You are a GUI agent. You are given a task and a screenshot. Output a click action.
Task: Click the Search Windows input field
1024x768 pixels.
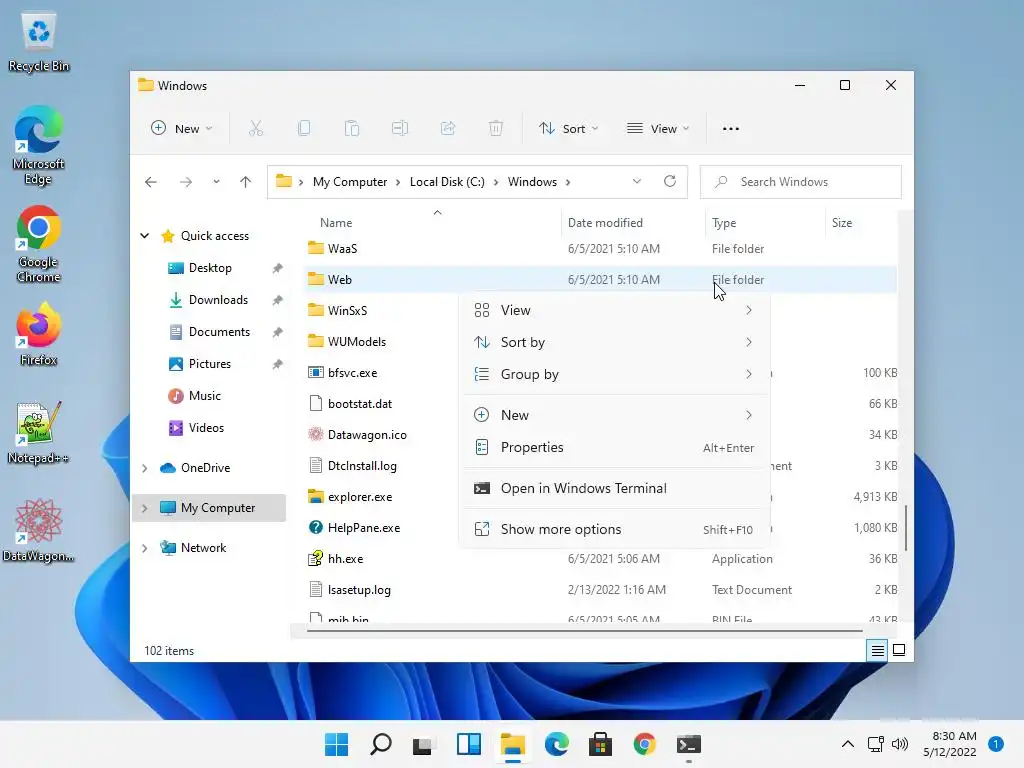pos(801,182)
